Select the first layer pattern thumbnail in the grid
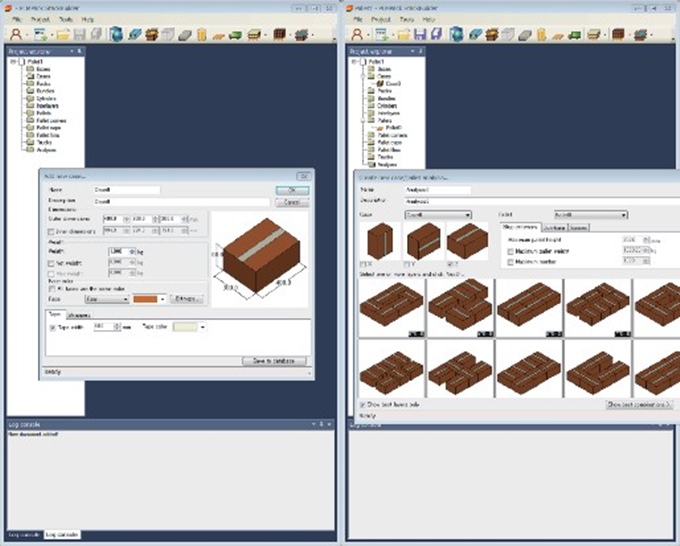 [391, 307]
